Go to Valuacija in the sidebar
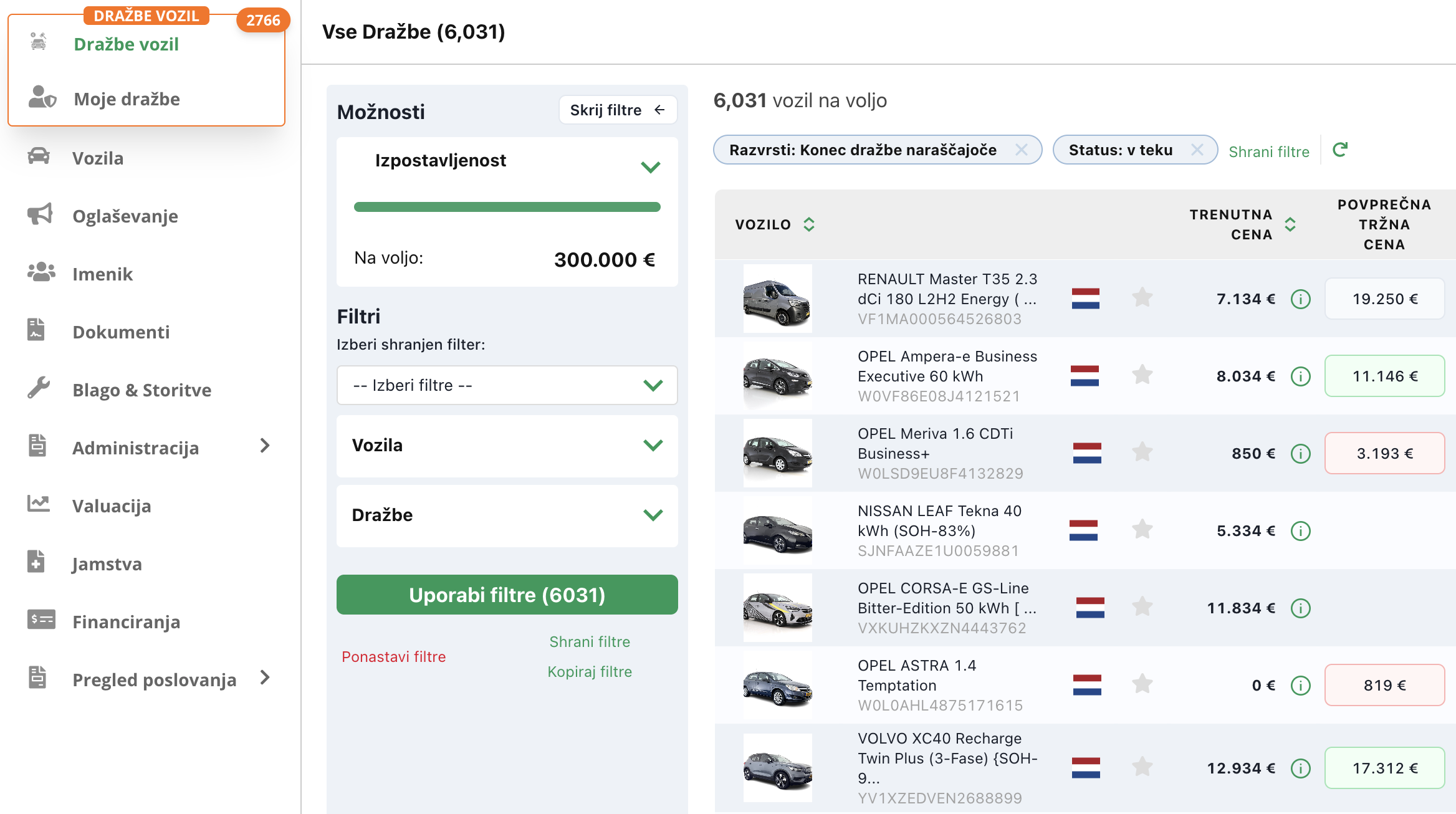 (x=112, y=505)
